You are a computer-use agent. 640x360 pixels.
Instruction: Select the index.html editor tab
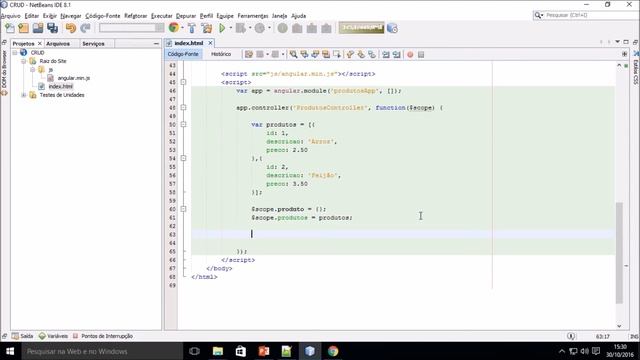click(x=188, y=43)
